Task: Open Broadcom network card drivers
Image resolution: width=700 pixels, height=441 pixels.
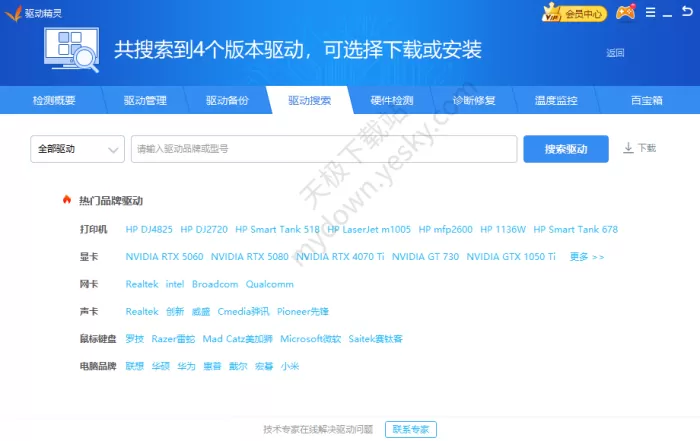Action: pos(215,284)
